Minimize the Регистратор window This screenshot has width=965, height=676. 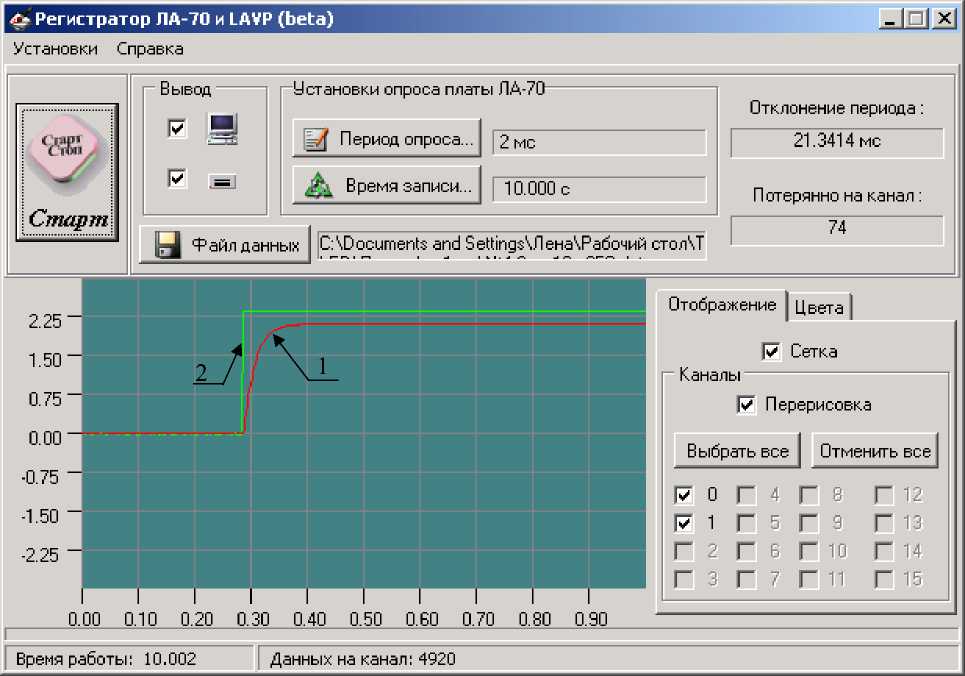click(889, 19)
